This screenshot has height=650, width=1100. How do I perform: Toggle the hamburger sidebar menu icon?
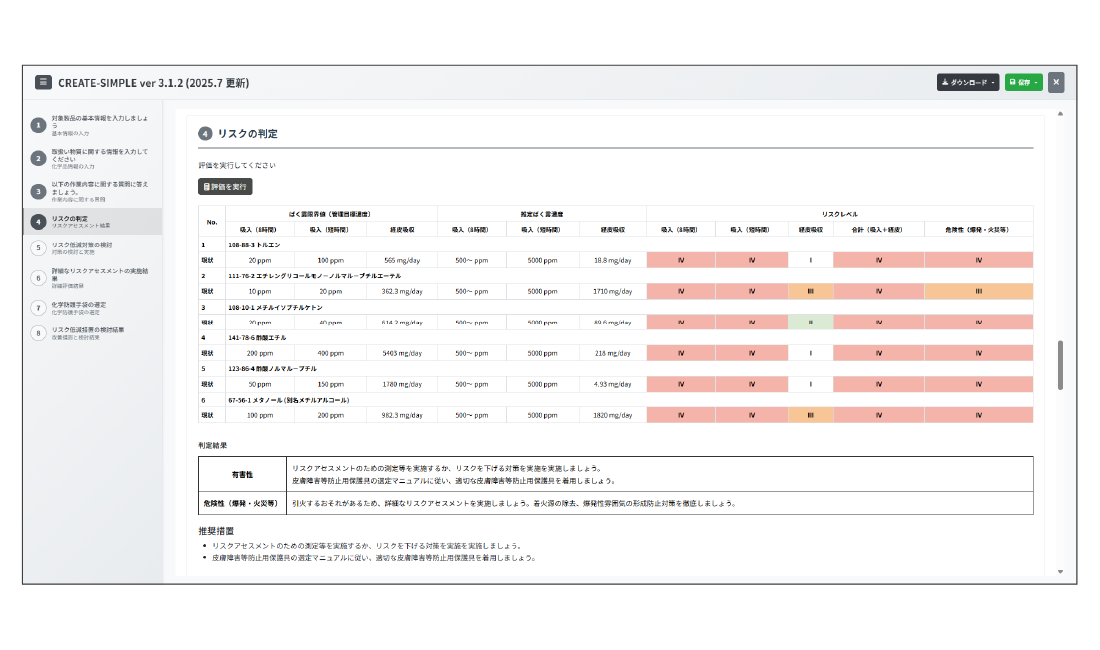[x=43, y=82]
